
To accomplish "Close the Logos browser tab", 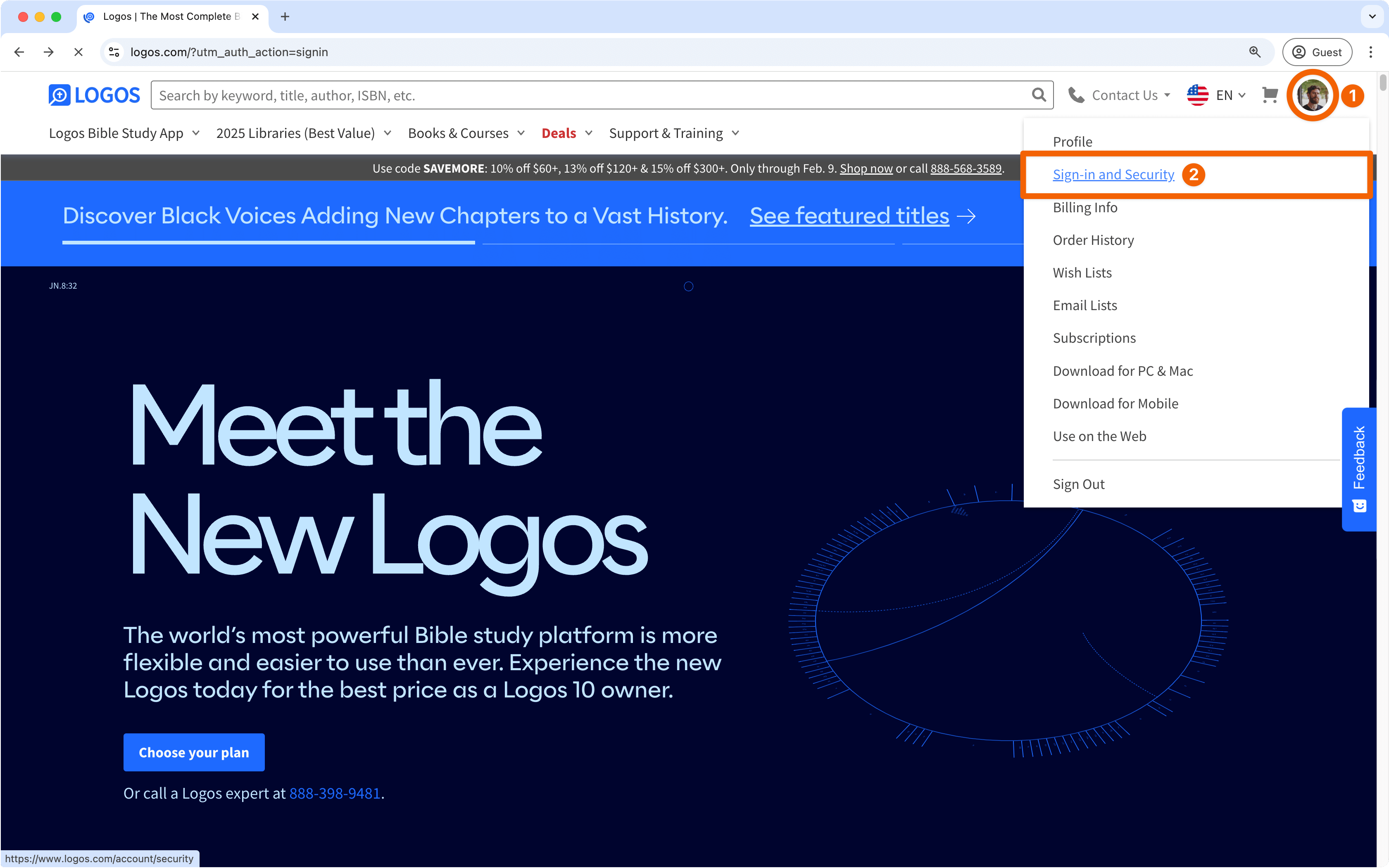I will tap(255, 17).
